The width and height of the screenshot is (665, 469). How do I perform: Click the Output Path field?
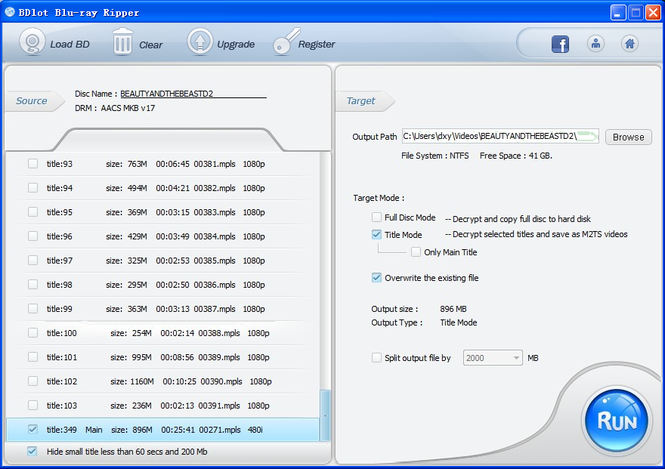[500, 136]
